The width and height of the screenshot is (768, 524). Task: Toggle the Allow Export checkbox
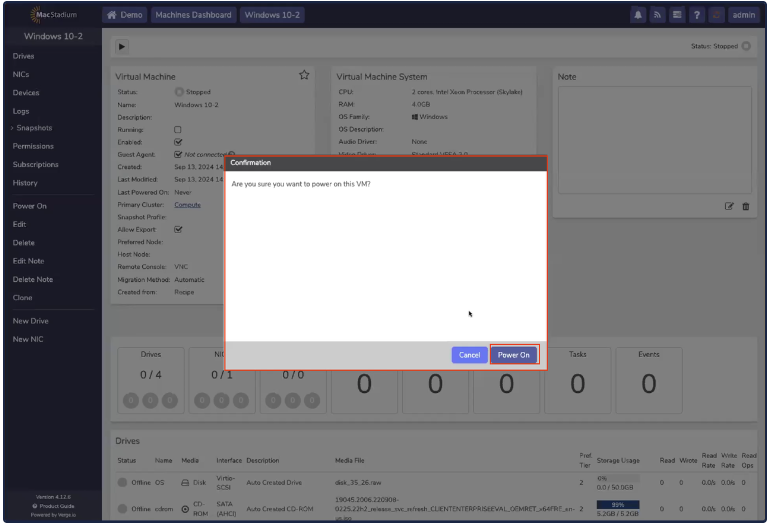(x=178, y=229)
